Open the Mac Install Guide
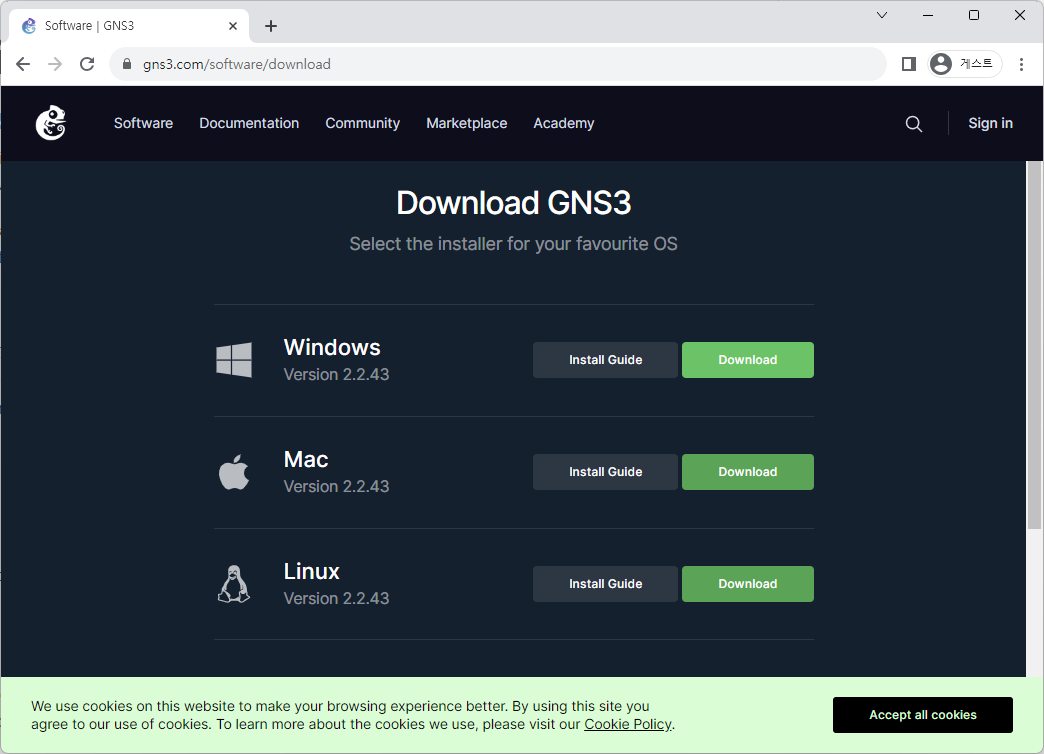Image resolution: width=1044 pixels, height=754 pixels. click(x=605, y=472)
